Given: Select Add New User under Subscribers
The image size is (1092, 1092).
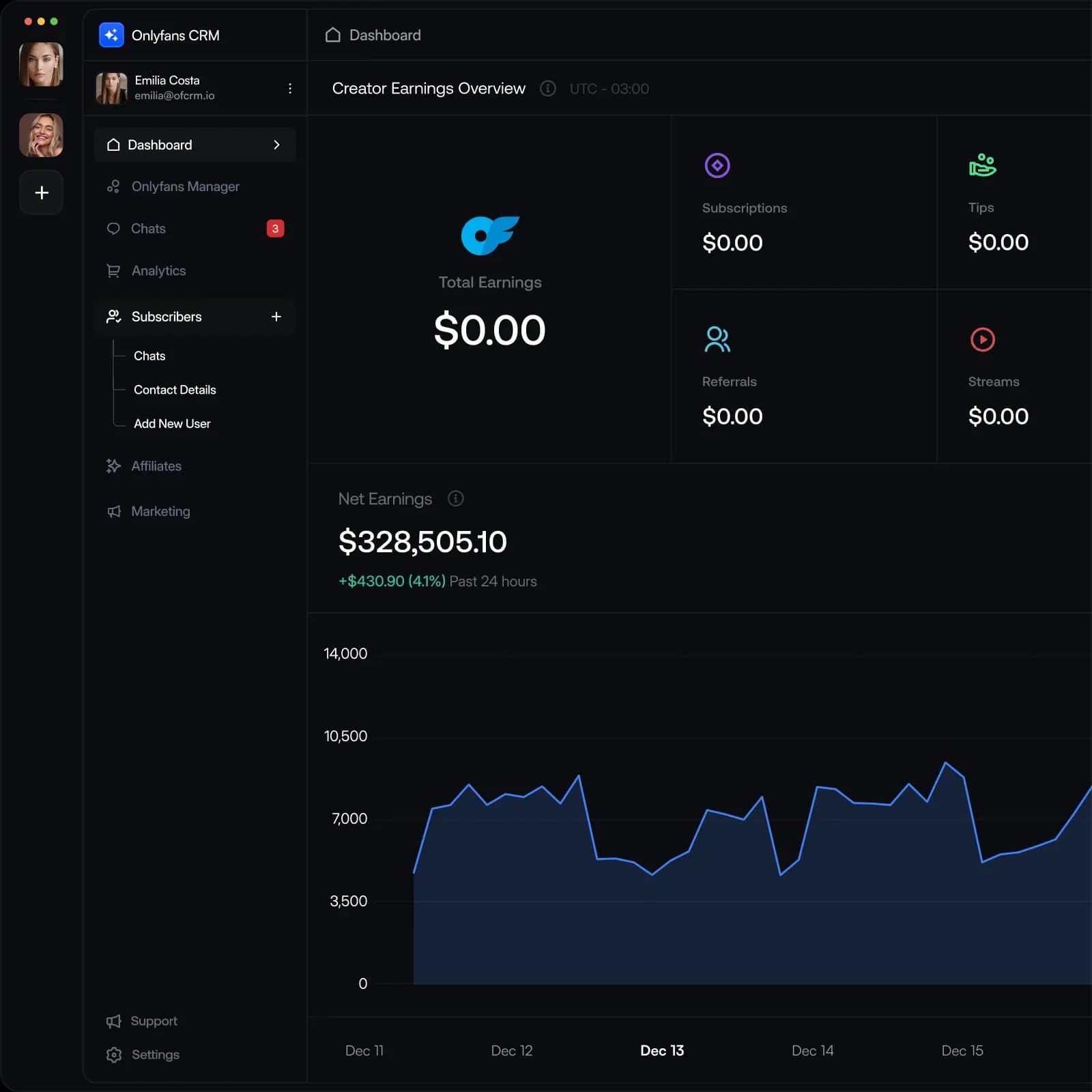Looking at the screenshot, I should coord(172,424).
